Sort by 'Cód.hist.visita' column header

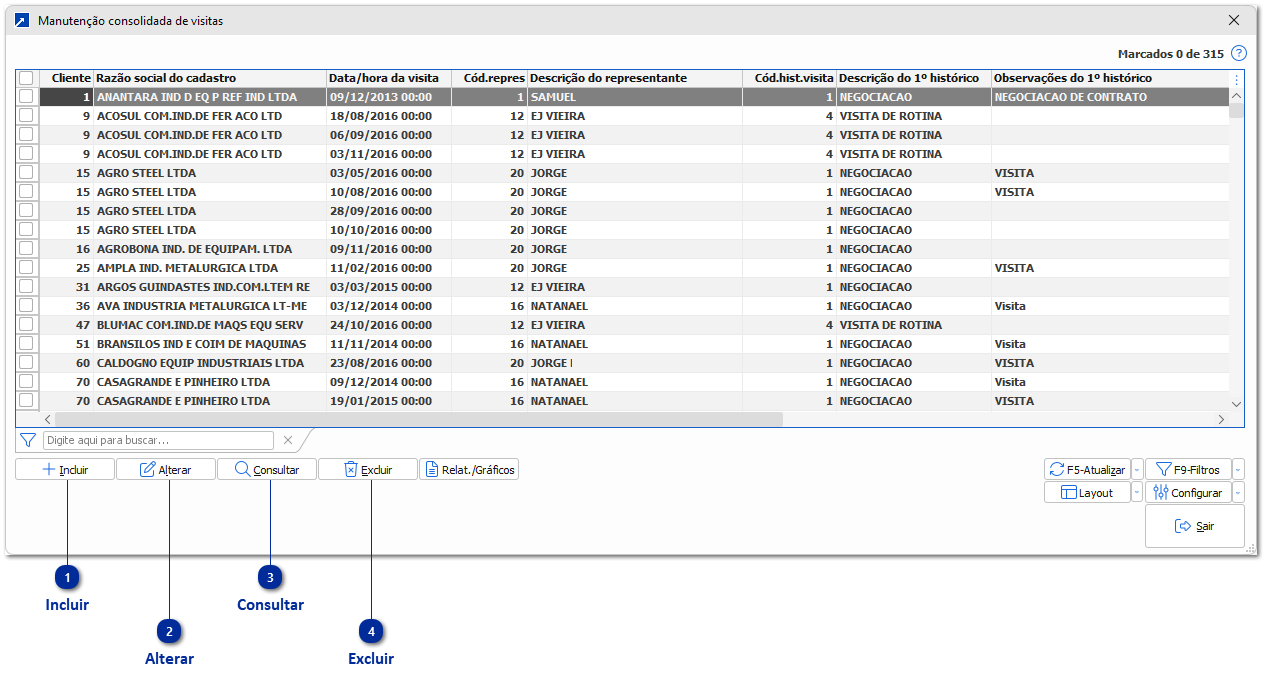click(x=789, y=78)
